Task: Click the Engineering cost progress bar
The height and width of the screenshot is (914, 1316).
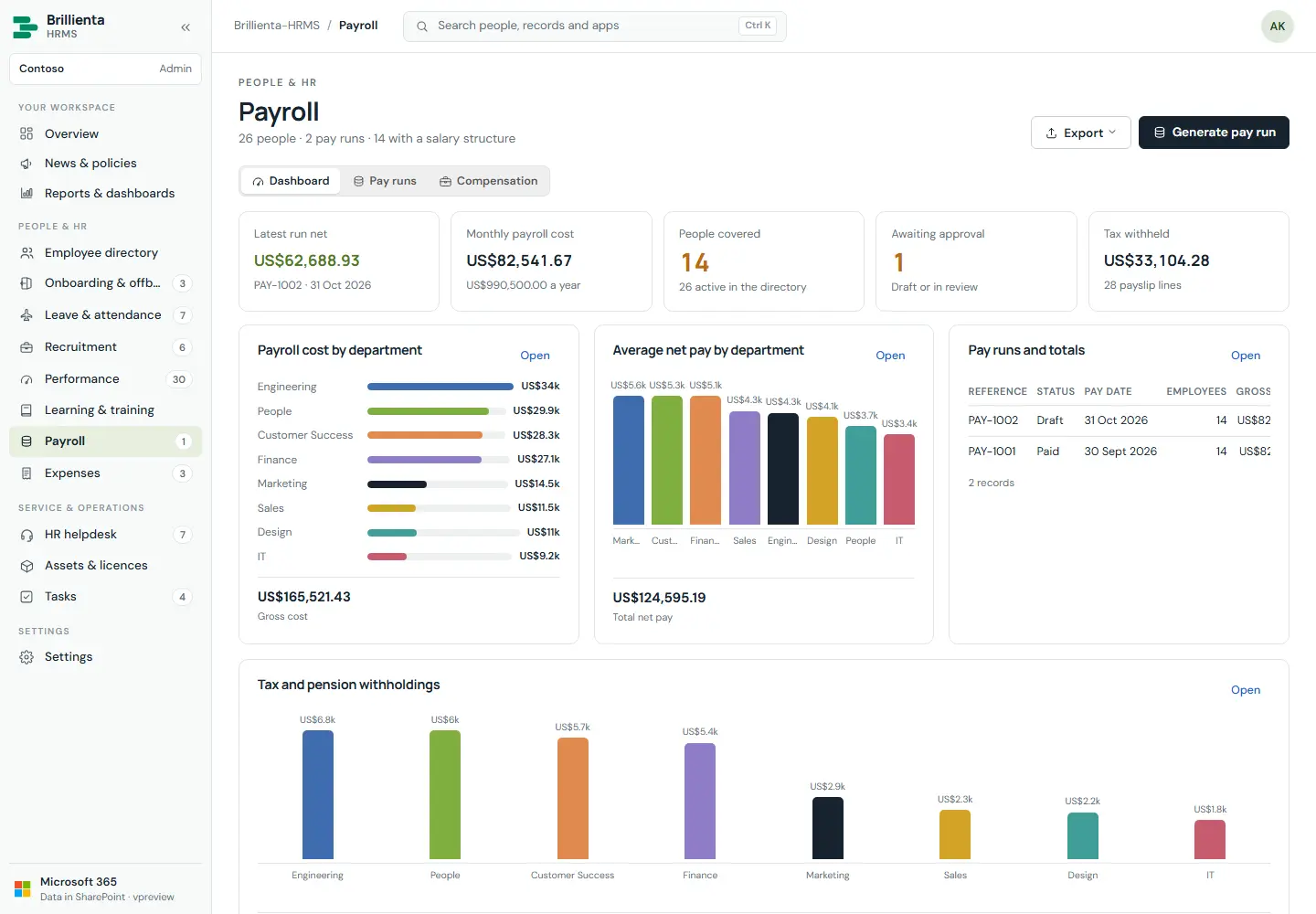Action: point(440,387)
